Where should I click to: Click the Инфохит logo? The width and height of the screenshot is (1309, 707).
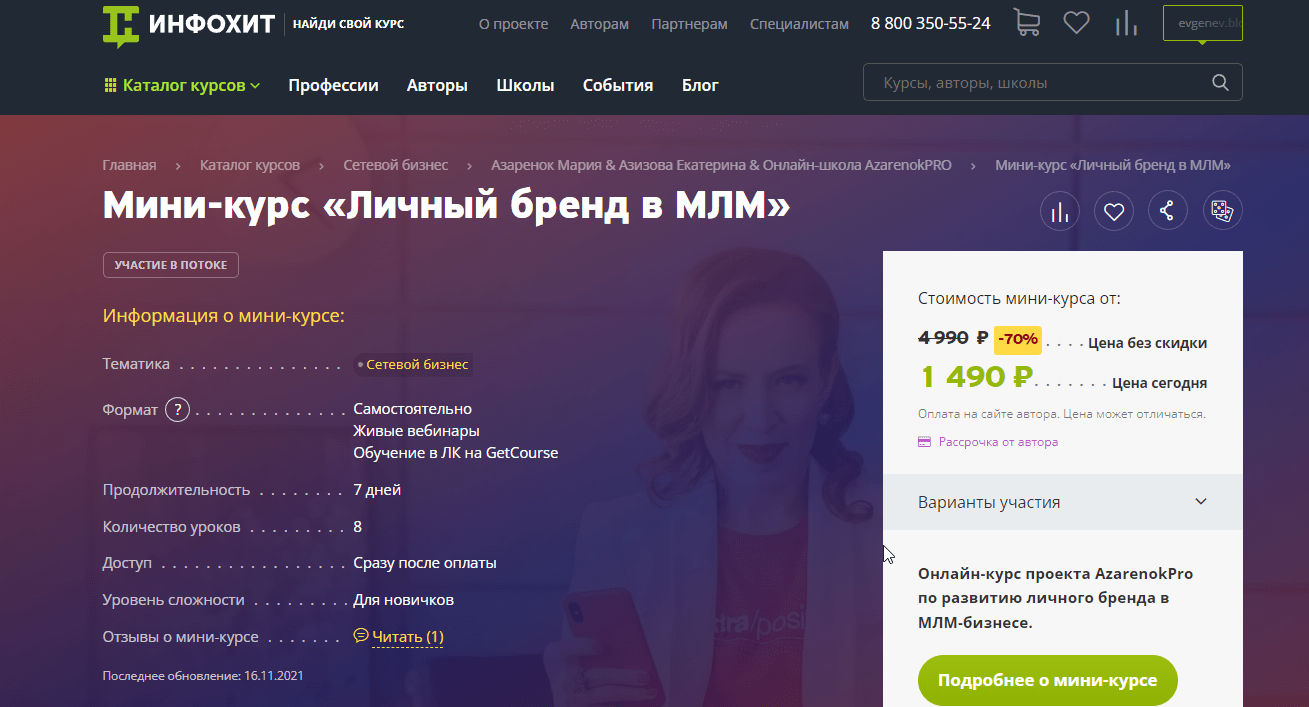point(188,24)
